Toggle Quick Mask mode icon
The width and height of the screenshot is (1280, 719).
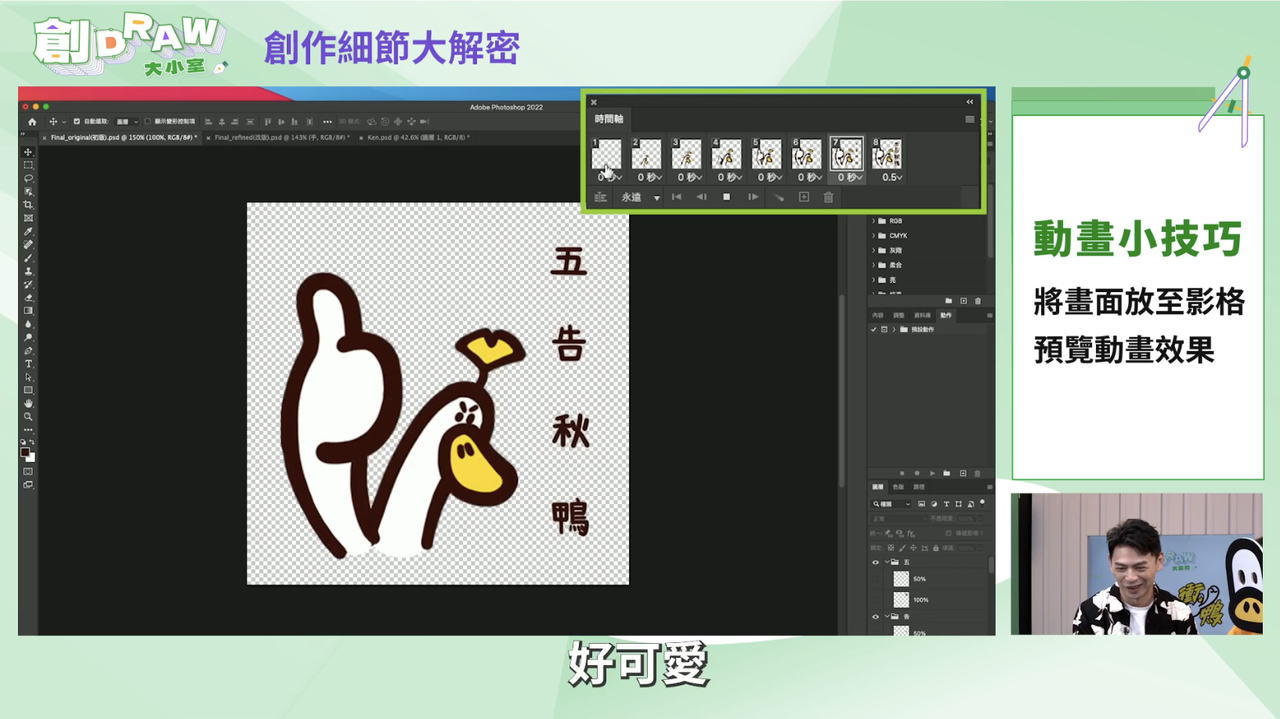(x=28, y=471)
